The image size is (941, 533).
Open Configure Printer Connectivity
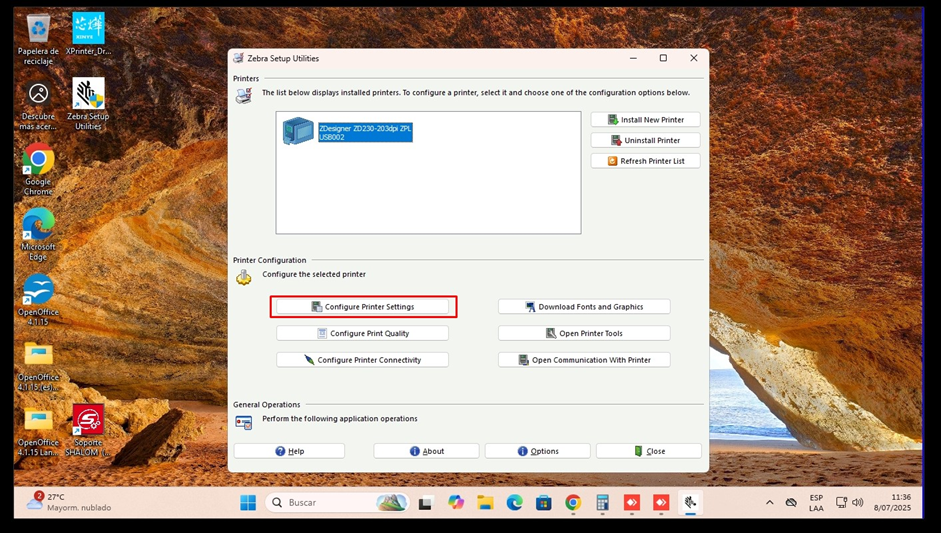point(363,360)
